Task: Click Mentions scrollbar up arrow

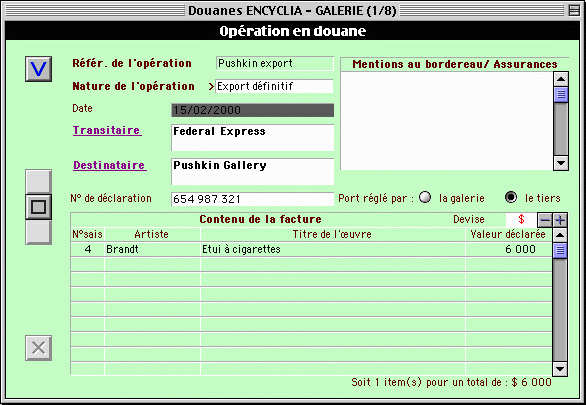Action: 561,79
